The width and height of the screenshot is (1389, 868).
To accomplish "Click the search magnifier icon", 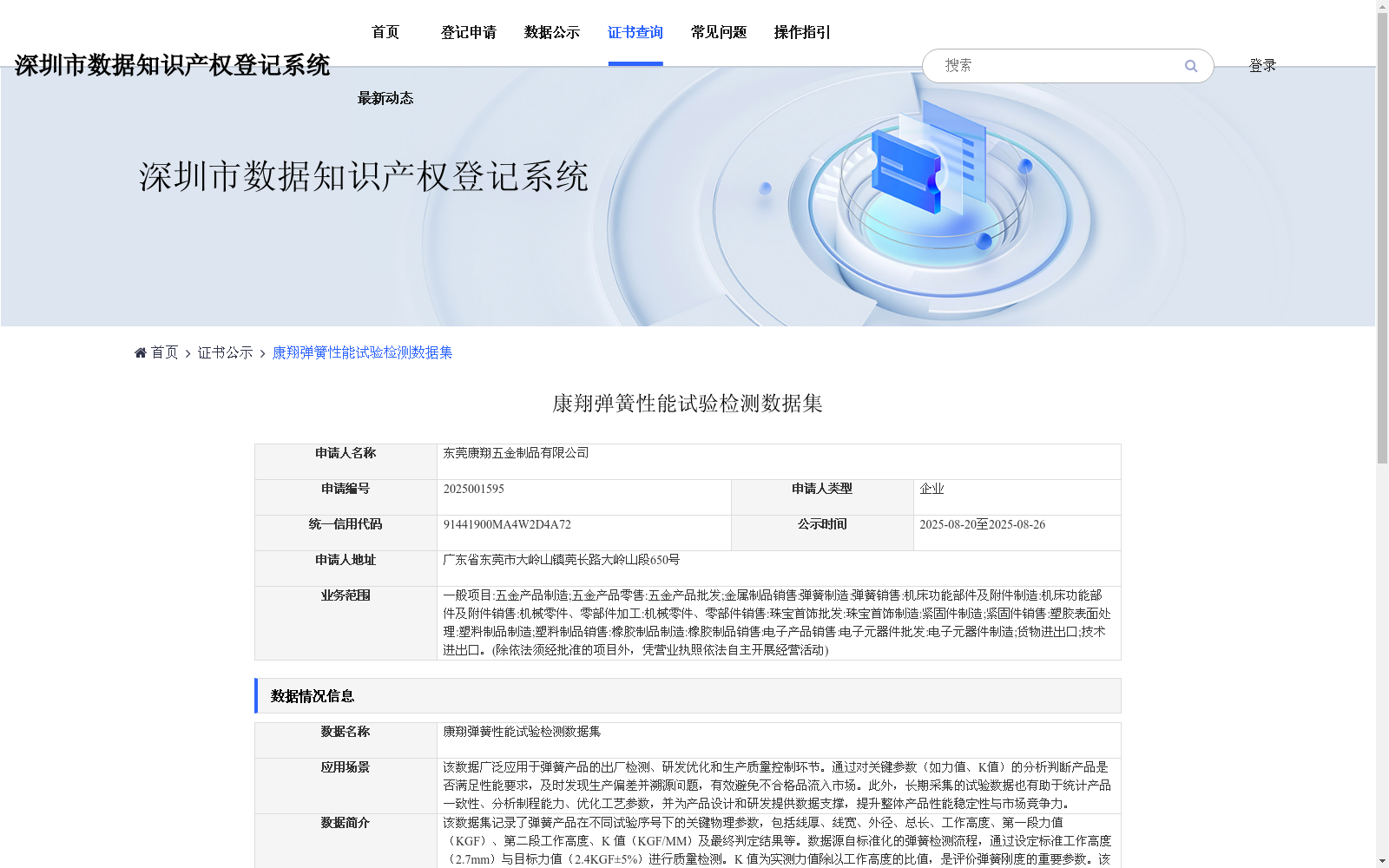I will click(1191, 66).
